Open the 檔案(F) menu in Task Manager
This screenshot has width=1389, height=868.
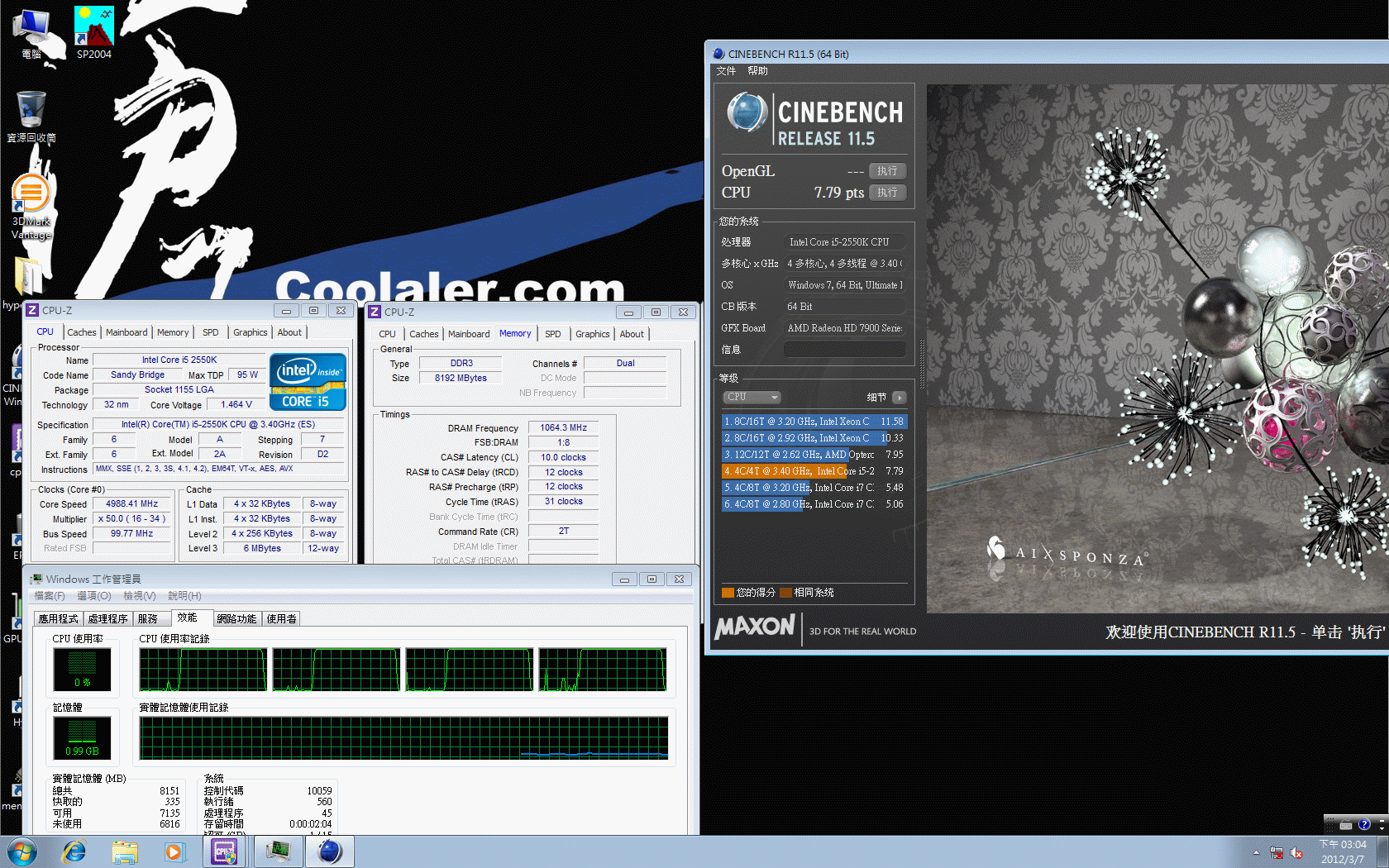pos(50,596)
